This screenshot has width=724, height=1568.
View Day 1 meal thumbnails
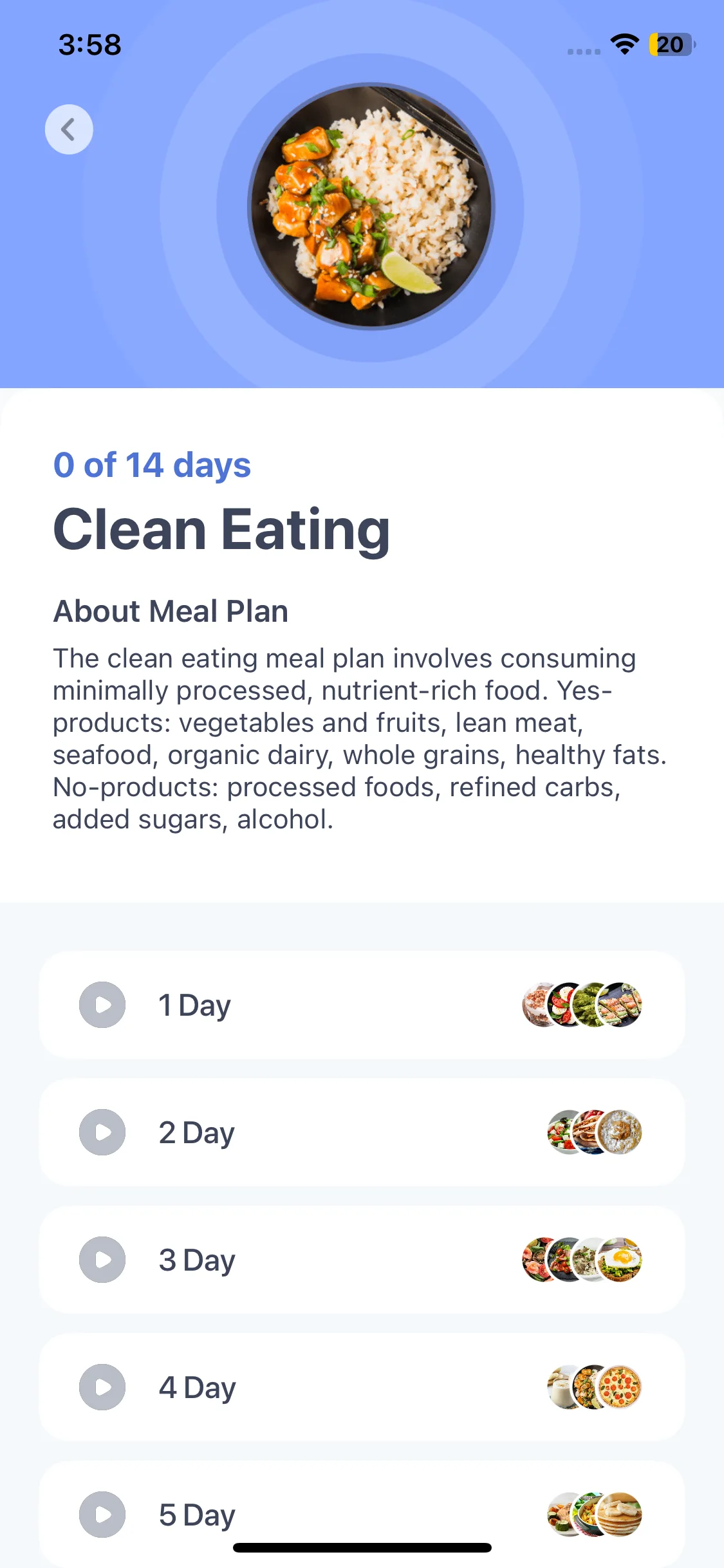(582, 1005)
